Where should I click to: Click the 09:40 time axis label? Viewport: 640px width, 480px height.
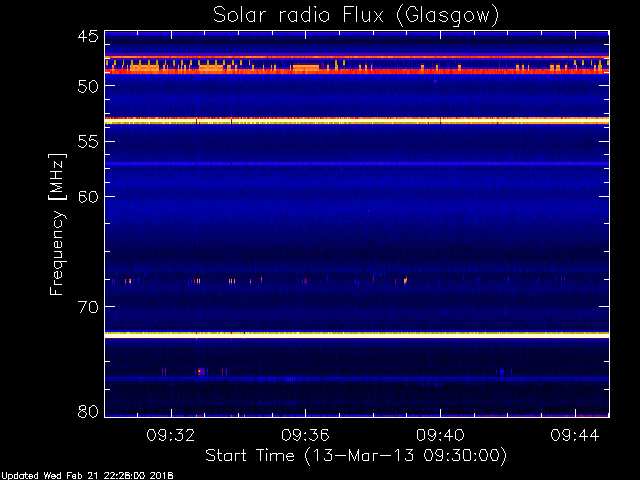click(x=440, y=435)
